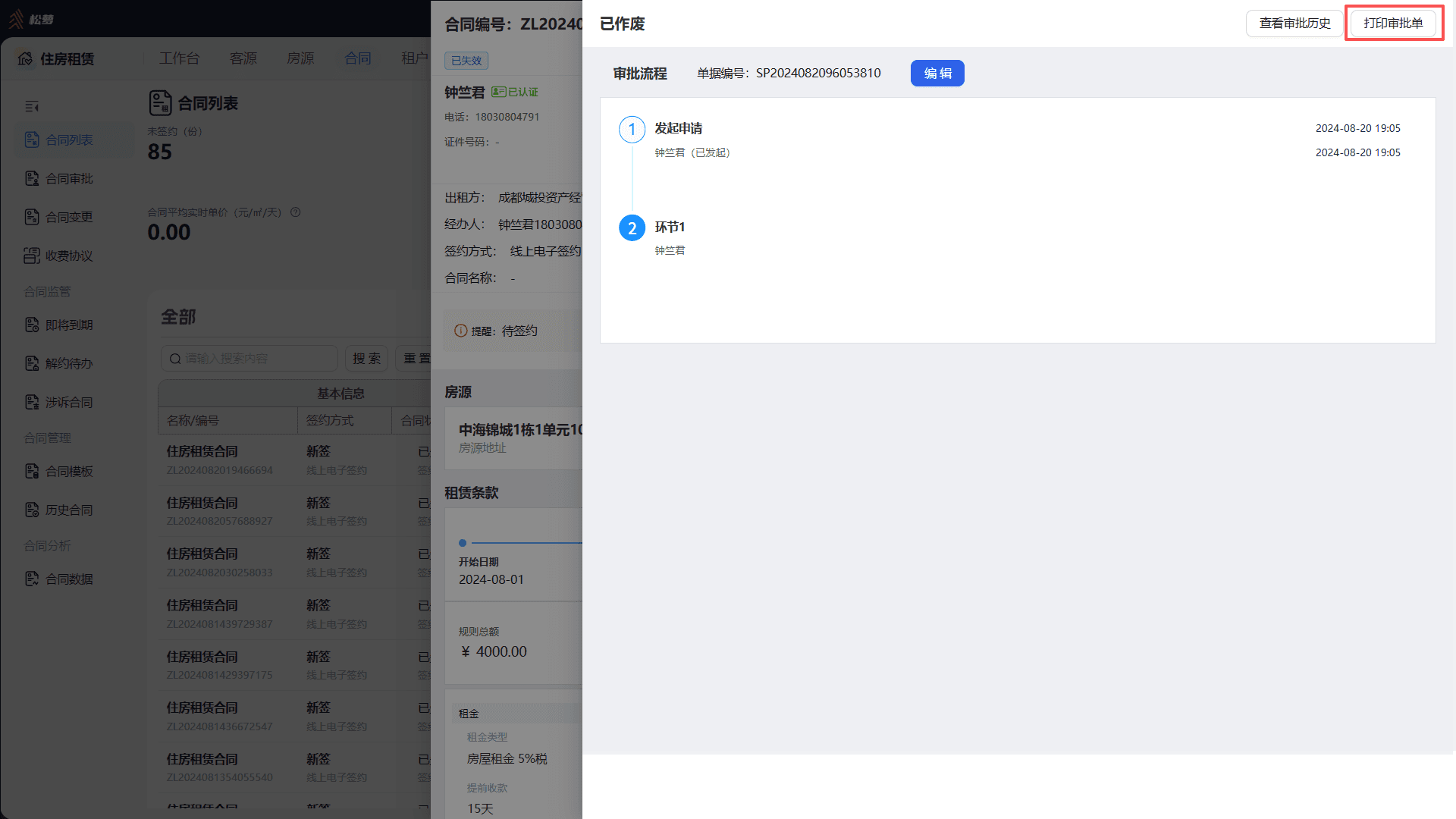The image size is (1456, 819).
Task: Click the contract search input field
Action: pos(249,359)
